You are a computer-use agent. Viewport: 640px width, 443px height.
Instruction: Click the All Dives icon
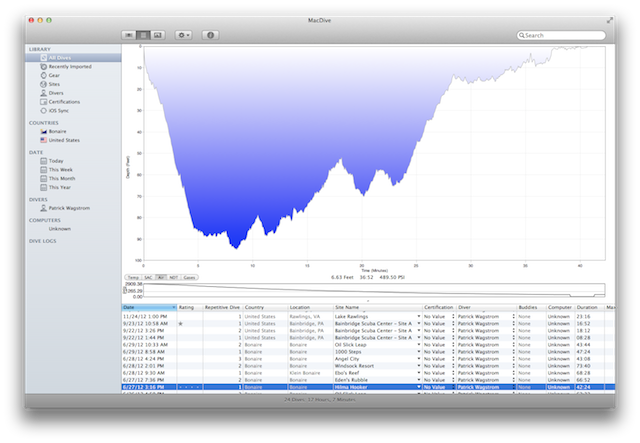pos(43,58)
